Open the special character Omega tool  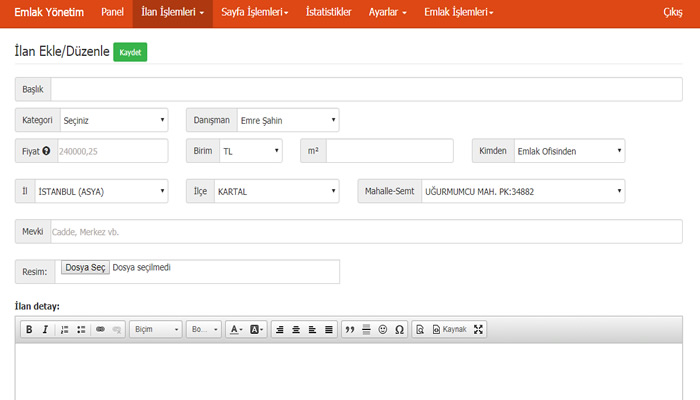(x=399, y=329)
